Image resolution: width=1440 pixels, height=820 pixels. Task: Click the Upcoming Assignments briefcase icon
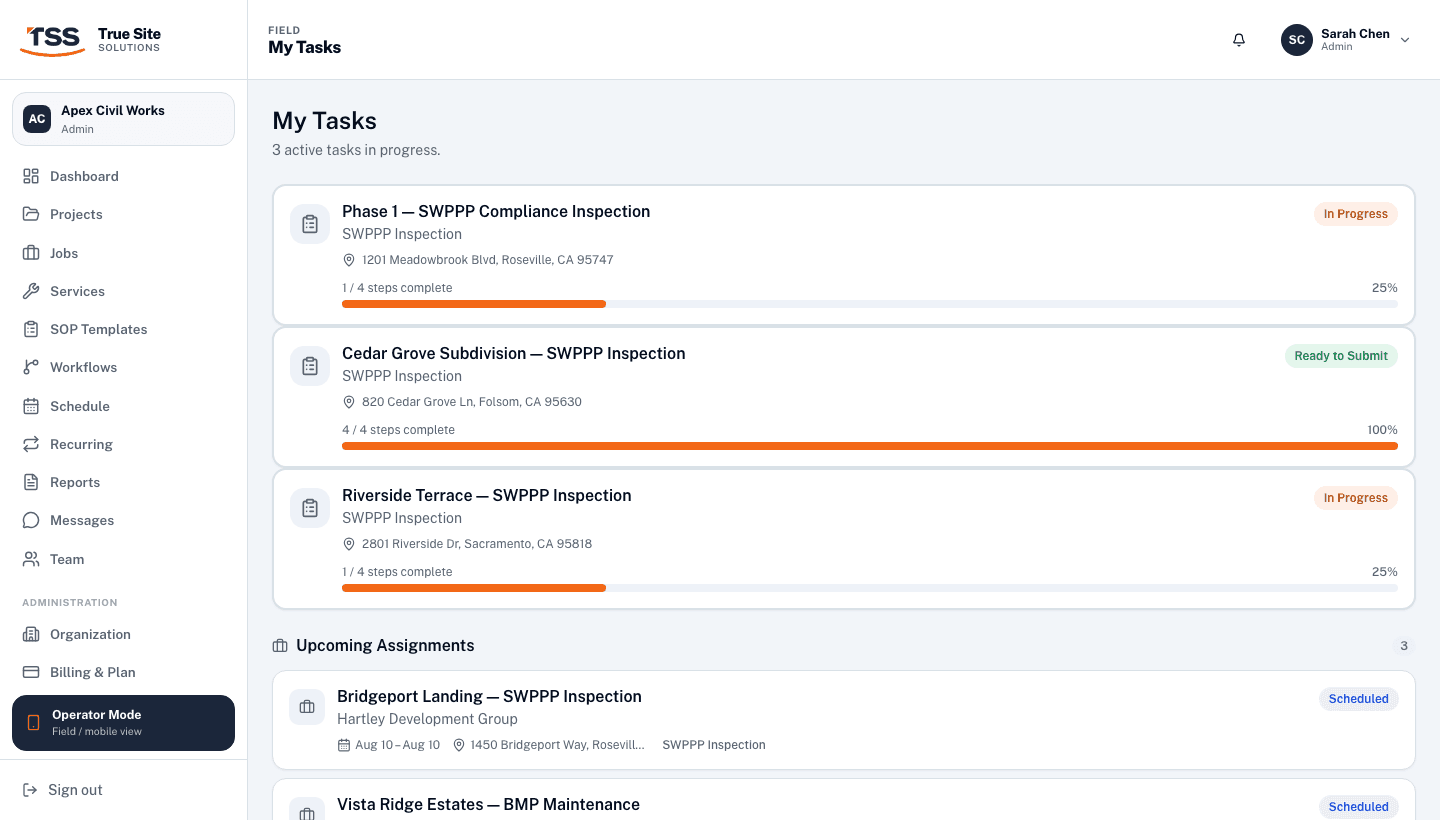[x=280, y=646]
